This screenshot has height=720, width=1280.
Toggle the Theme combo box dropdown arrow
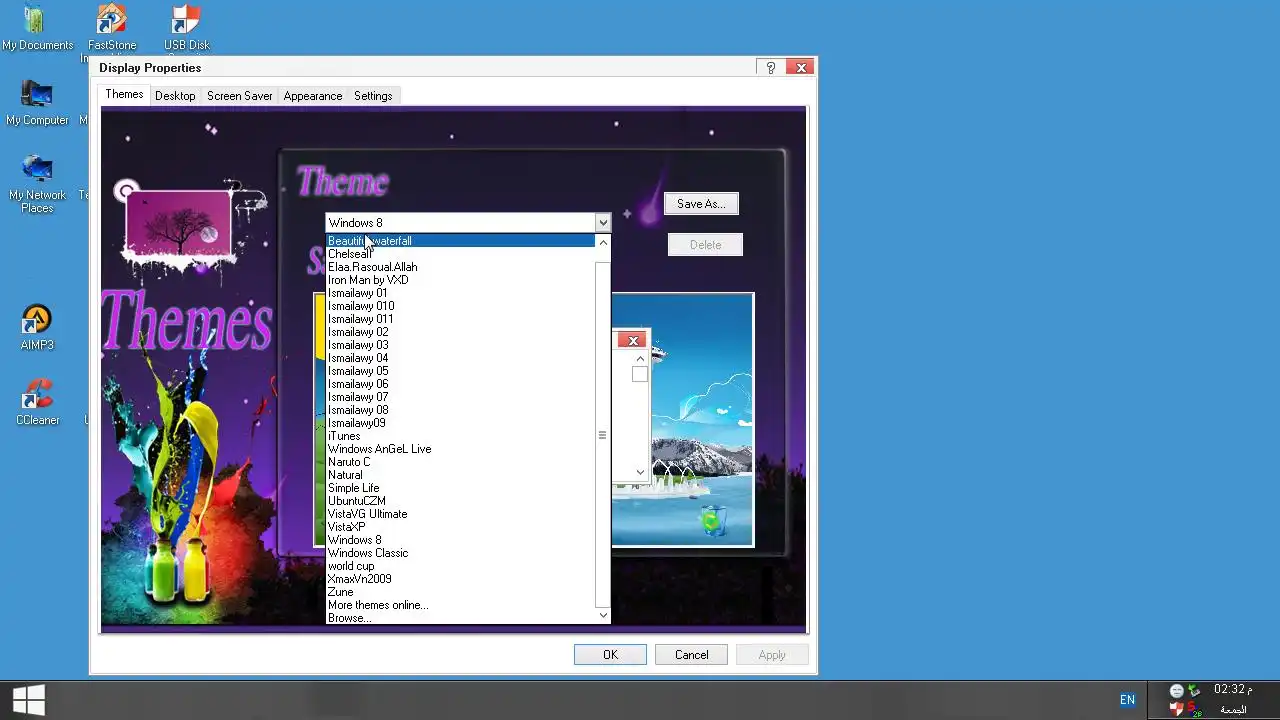(602, 222)
